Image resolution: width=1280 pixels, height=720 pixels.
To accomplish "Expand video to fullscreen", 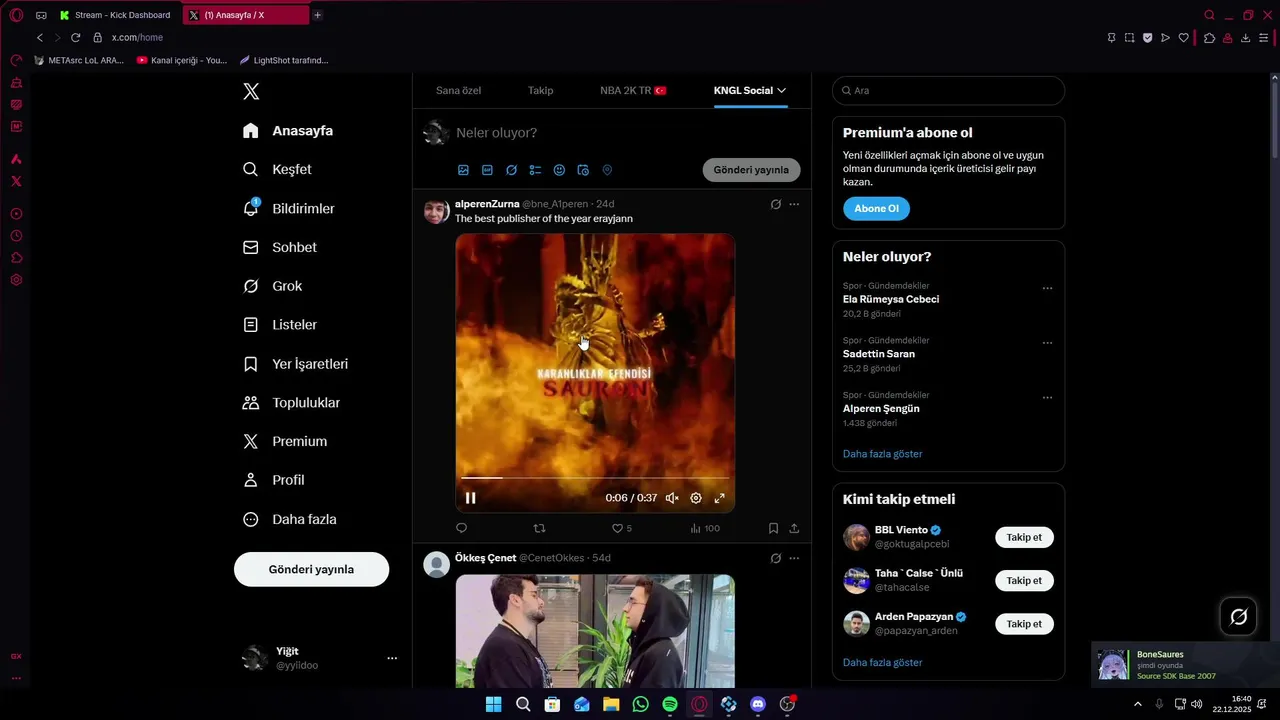I will click(719, 498).
